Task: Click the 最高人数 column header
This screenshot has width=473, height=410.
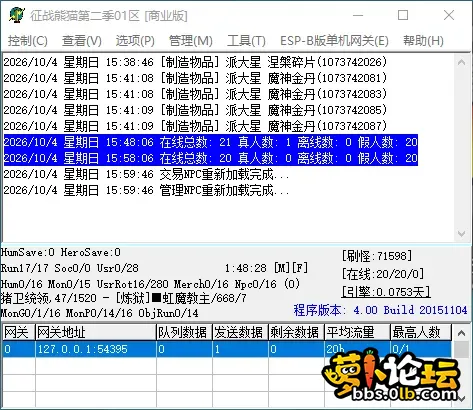Action: pos(421,332)
